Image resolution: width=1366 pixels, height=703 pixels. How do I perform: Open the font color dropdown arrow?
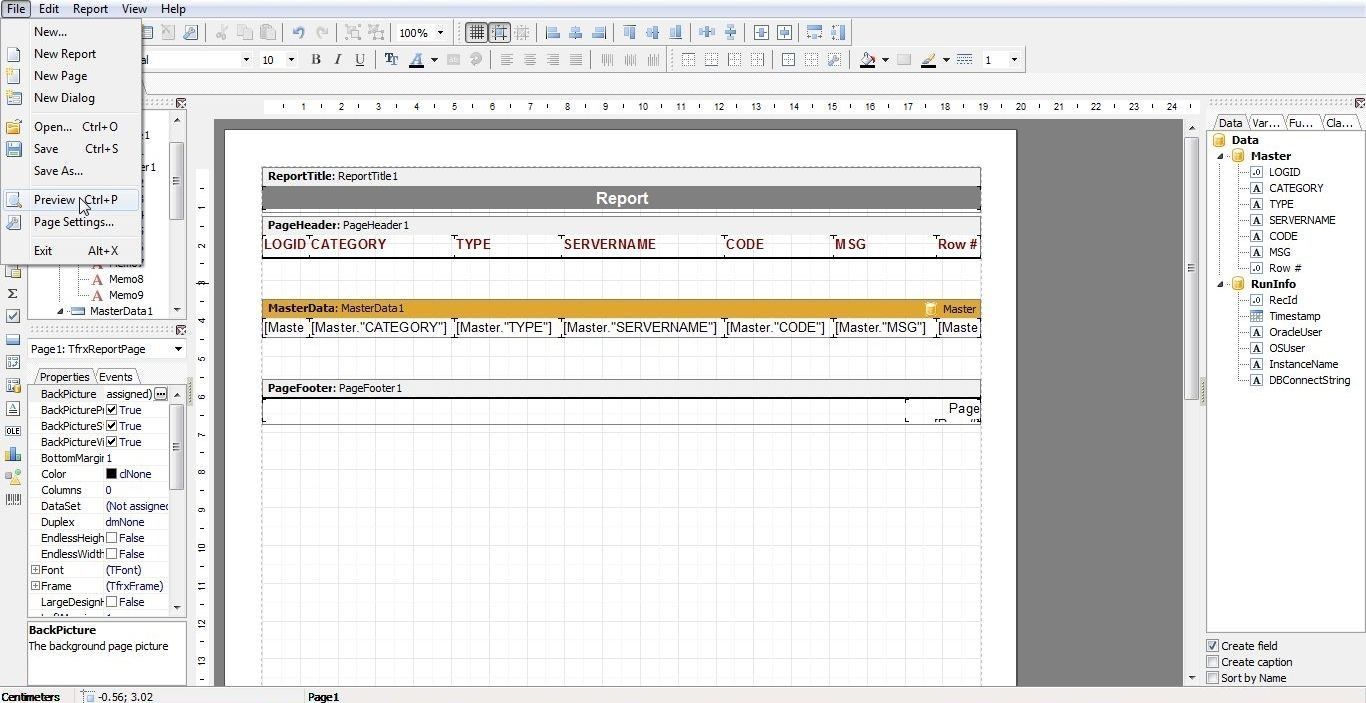434,60
